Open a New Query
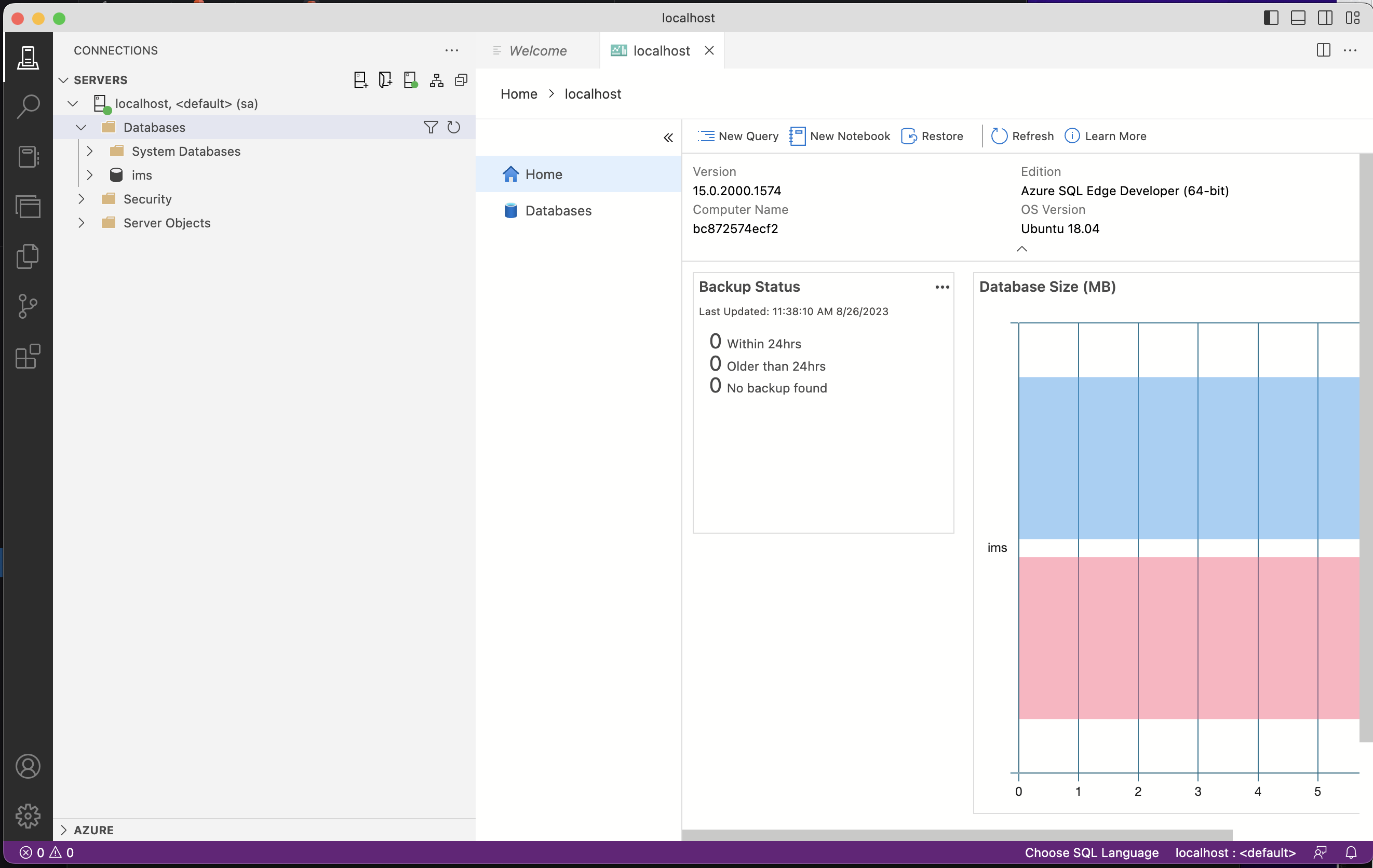Viewport: 1373px width, 868px height. pyautogui.click(x=737, y=136)
